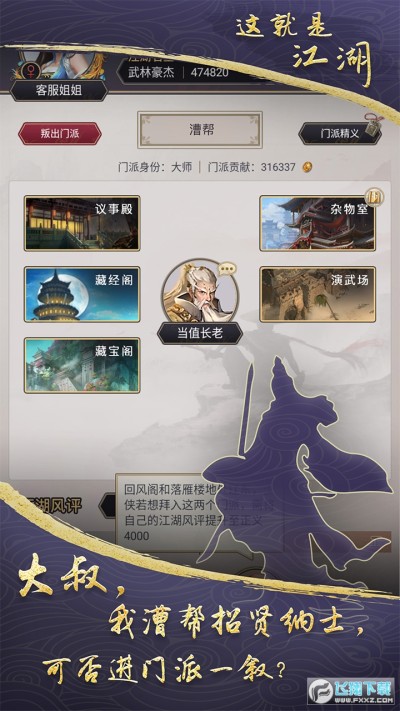Open the 演武场 training ground thumbnail

pos(317,294)
